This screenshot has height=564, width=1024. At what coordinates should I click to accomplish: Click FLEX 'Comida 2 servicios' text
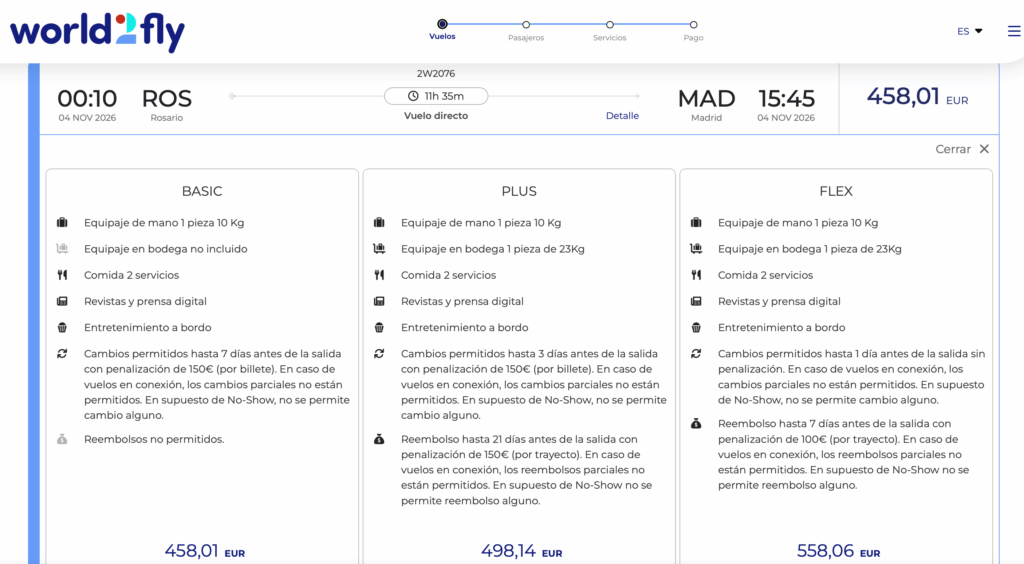tap(765, 275)
